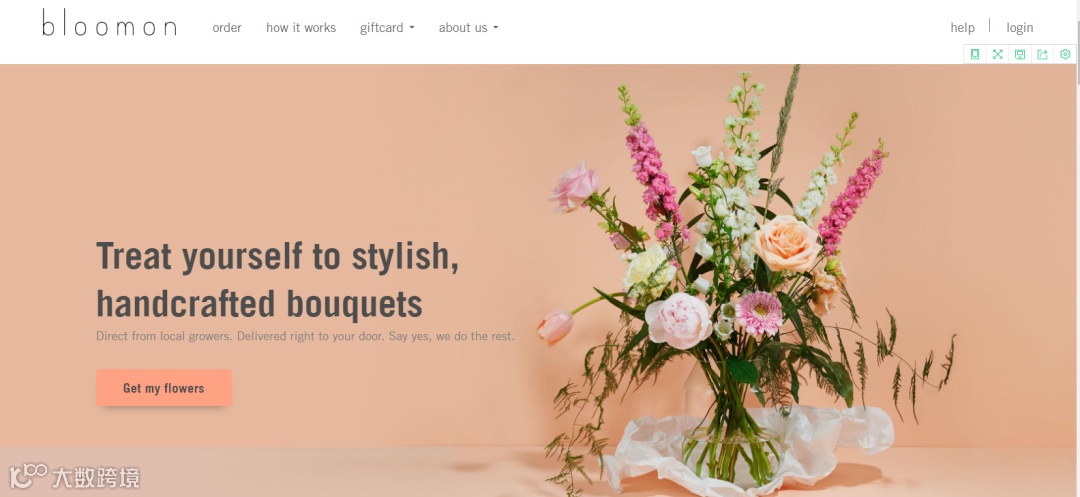Click the Get my flowers button
1080x497 pixels.
pyautogui.click(x=164, y=388)
